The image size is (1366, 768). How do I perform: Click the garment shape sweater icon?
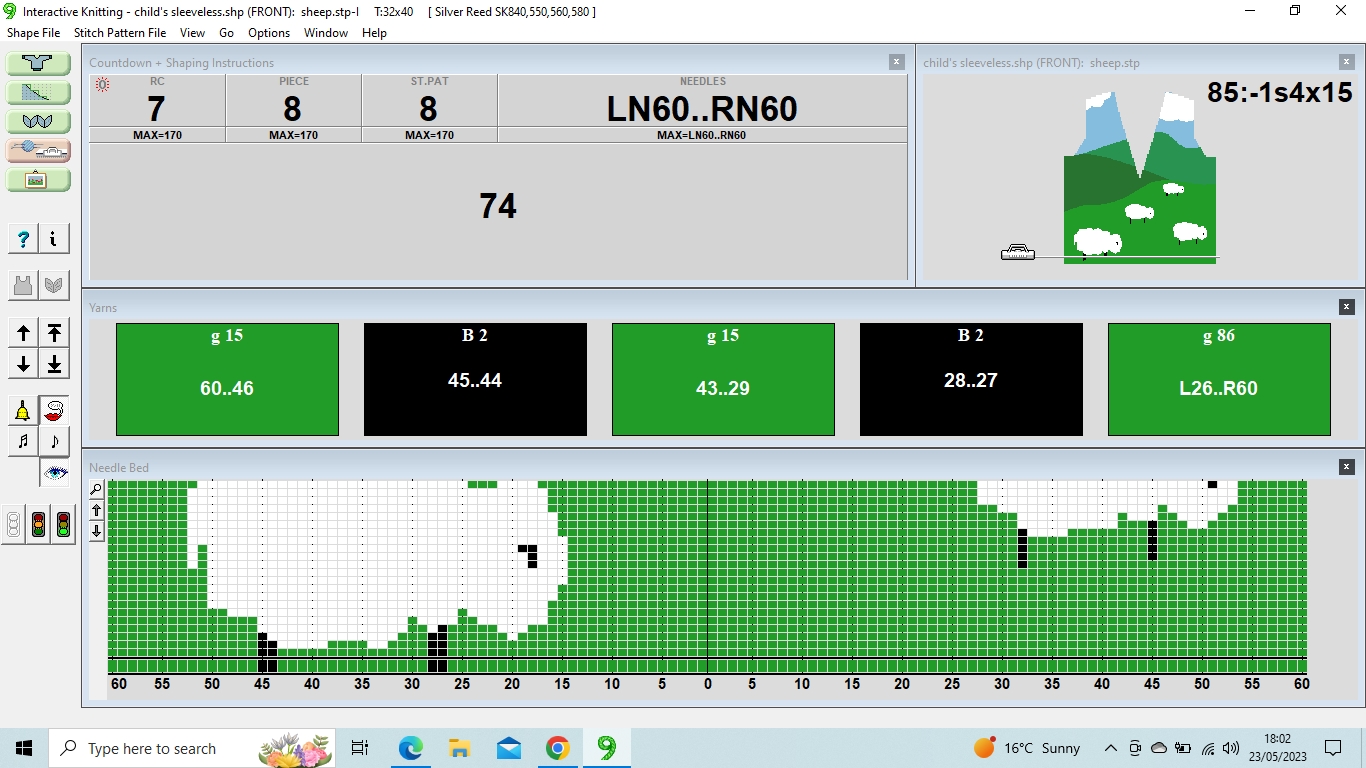pos(38,63)
